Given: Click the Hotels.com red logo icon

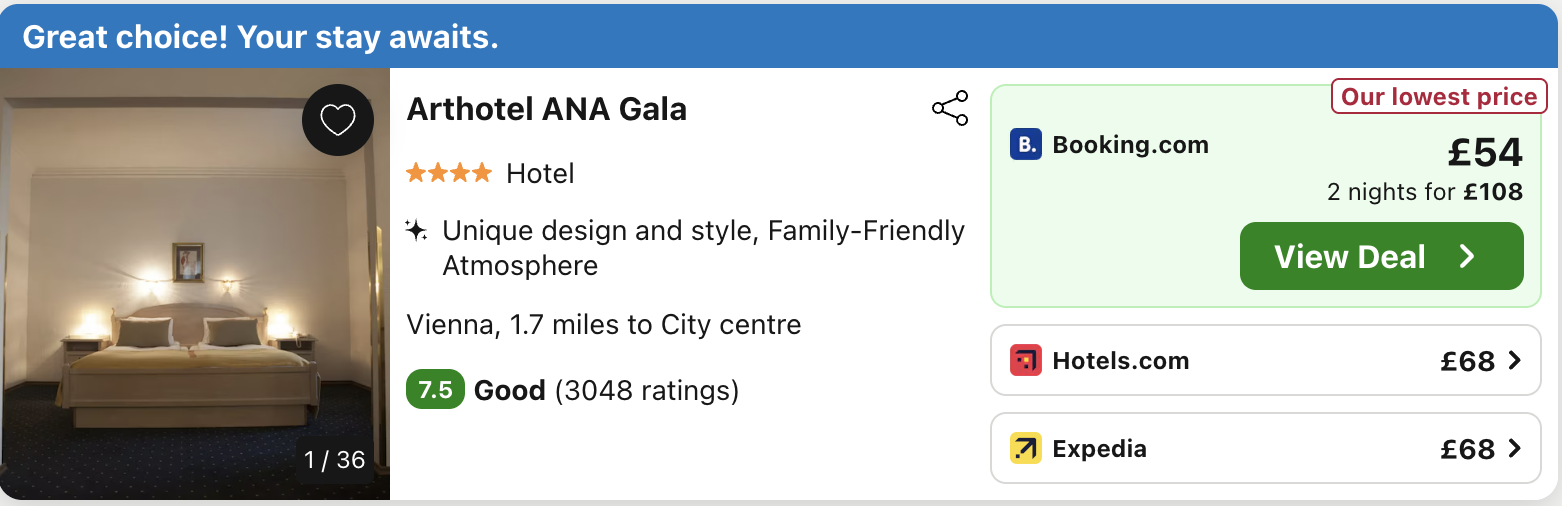Looking at the screenshot, I should click(1026, 360).
